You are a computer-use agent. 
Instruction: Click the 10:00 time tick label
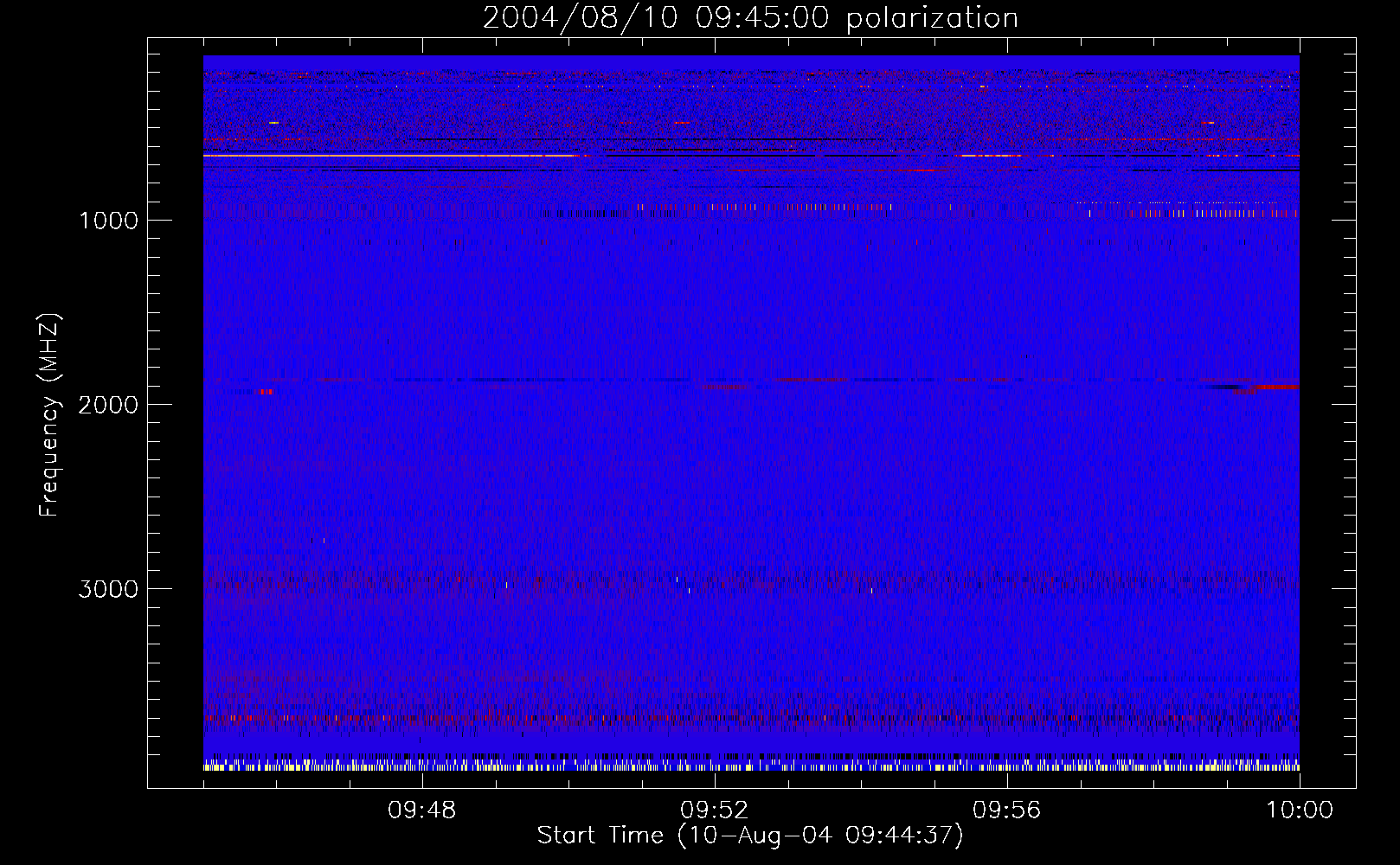[x=1300, y=811]
